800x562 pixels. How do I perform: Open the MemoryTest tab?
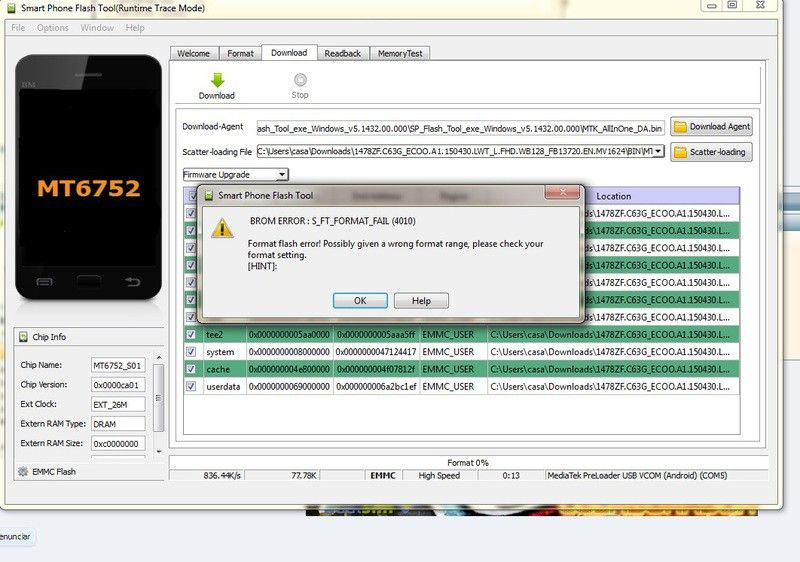pos(400,54)
